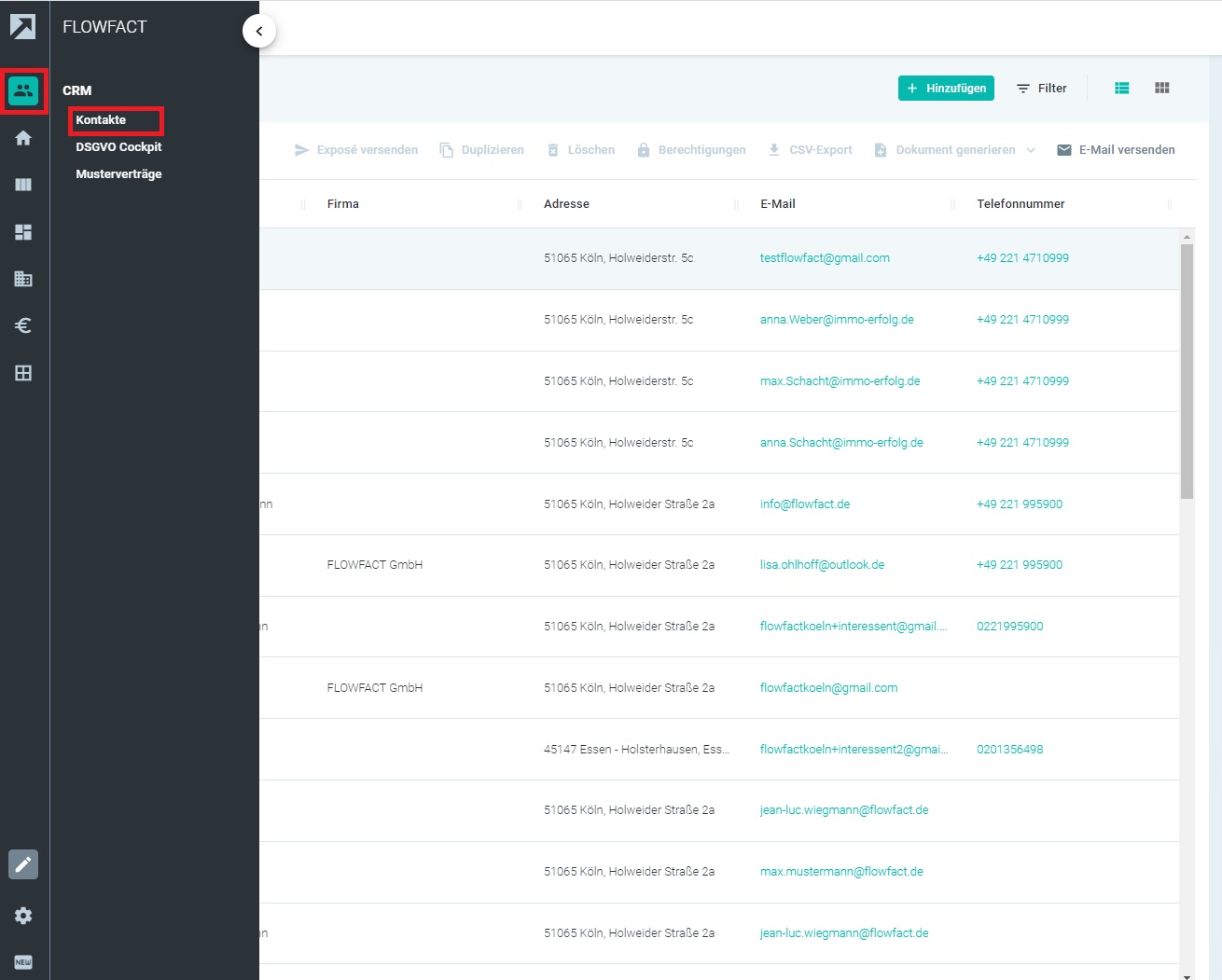Open the Filter panel
This screenshot has height=980, width=1222.
(1041, 88)
